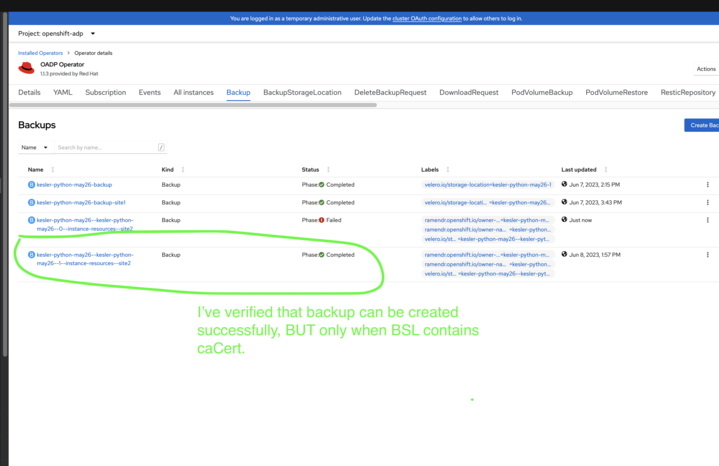
Task: Click the B icon beside kesler-python-may26-backup-site1
Action: [x=32, y=203]
